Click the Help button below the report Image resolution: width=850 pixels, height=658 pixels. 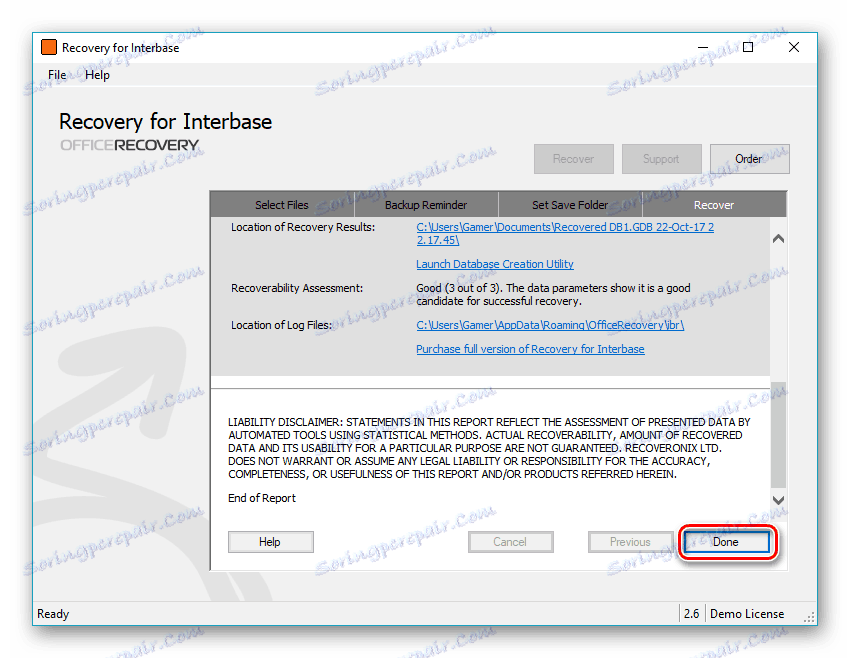(x=271, y=542)
